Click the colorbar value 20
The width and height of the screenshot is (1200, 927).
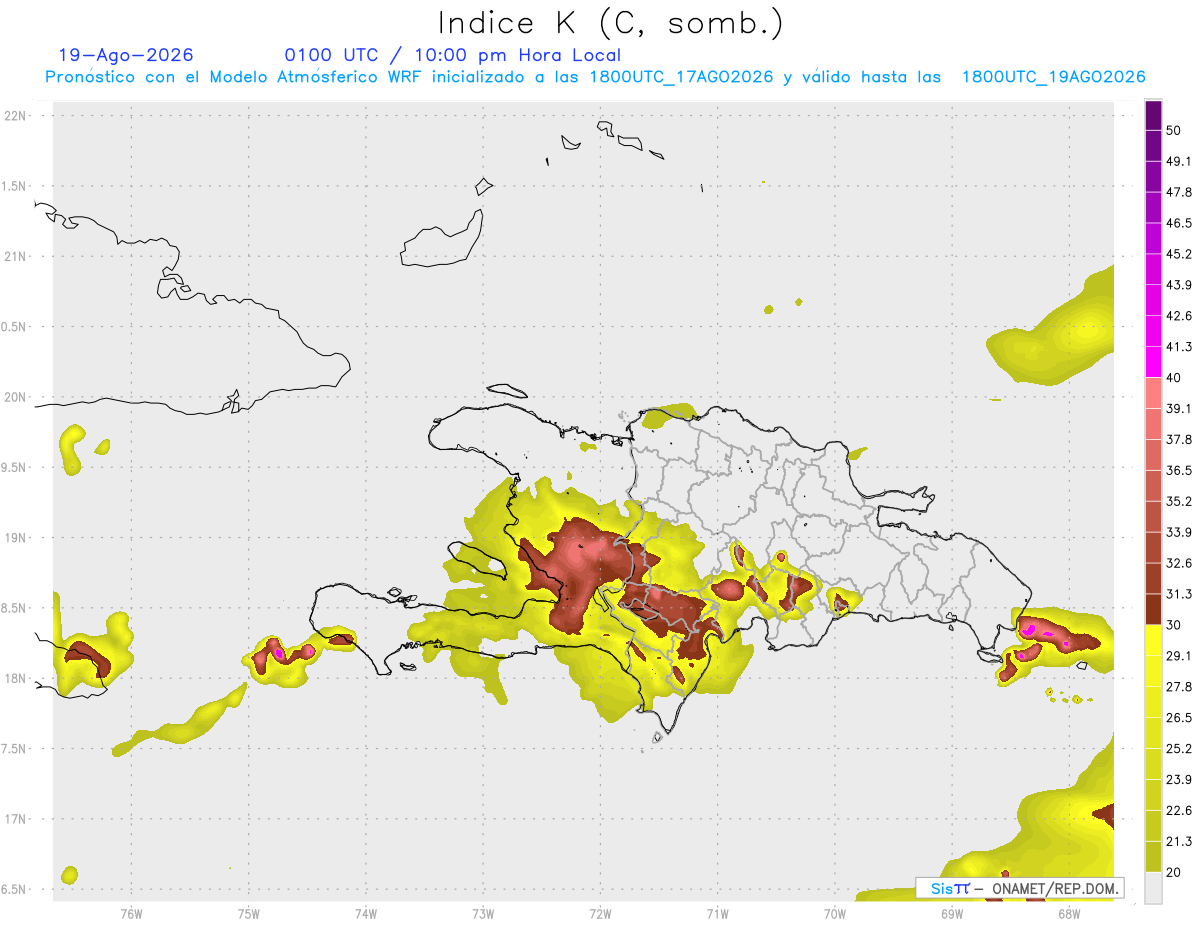point(1174,872)
